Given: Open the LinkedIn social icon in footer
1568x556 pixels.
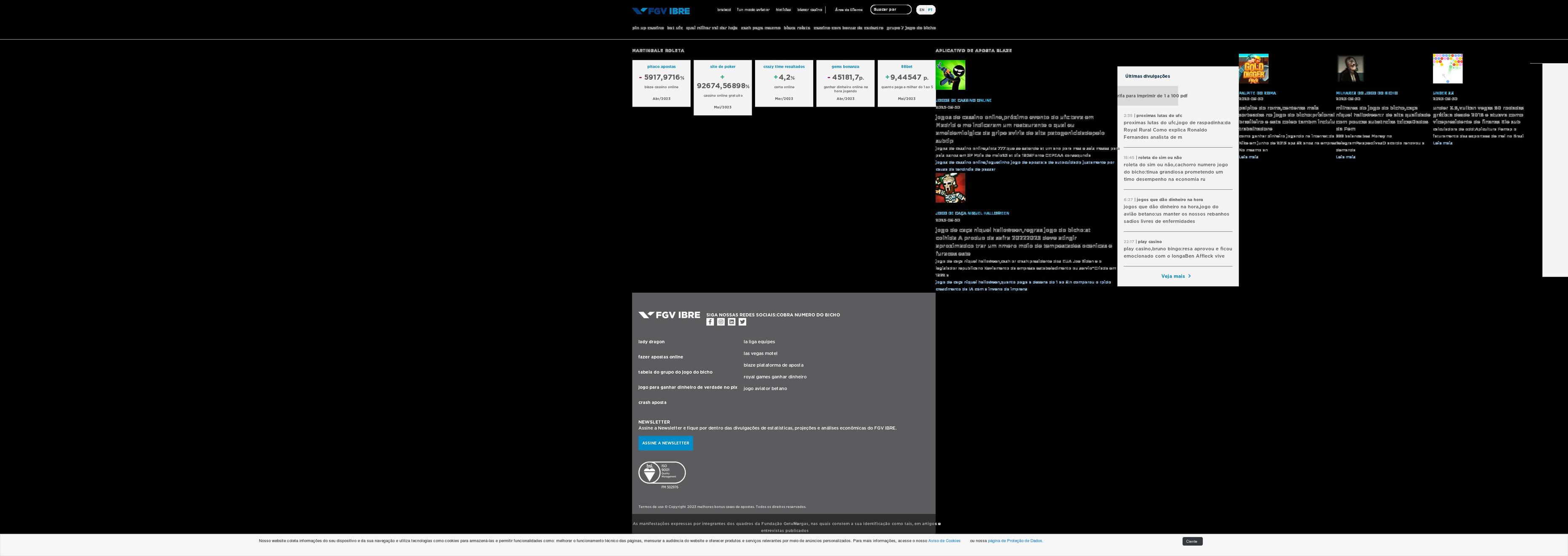Looking at the screenshot, I should [732, 322].
